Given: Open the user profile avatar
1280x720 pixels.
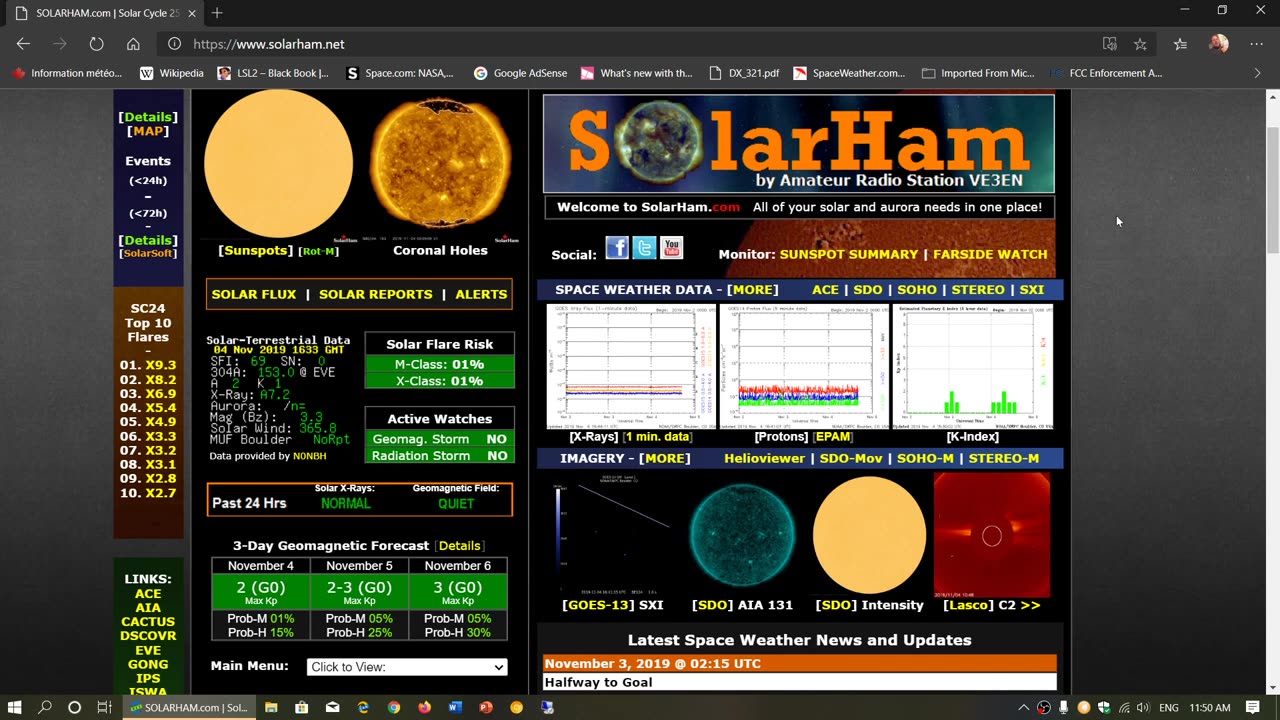Looking at the screenshot, I should [1218, 44].
